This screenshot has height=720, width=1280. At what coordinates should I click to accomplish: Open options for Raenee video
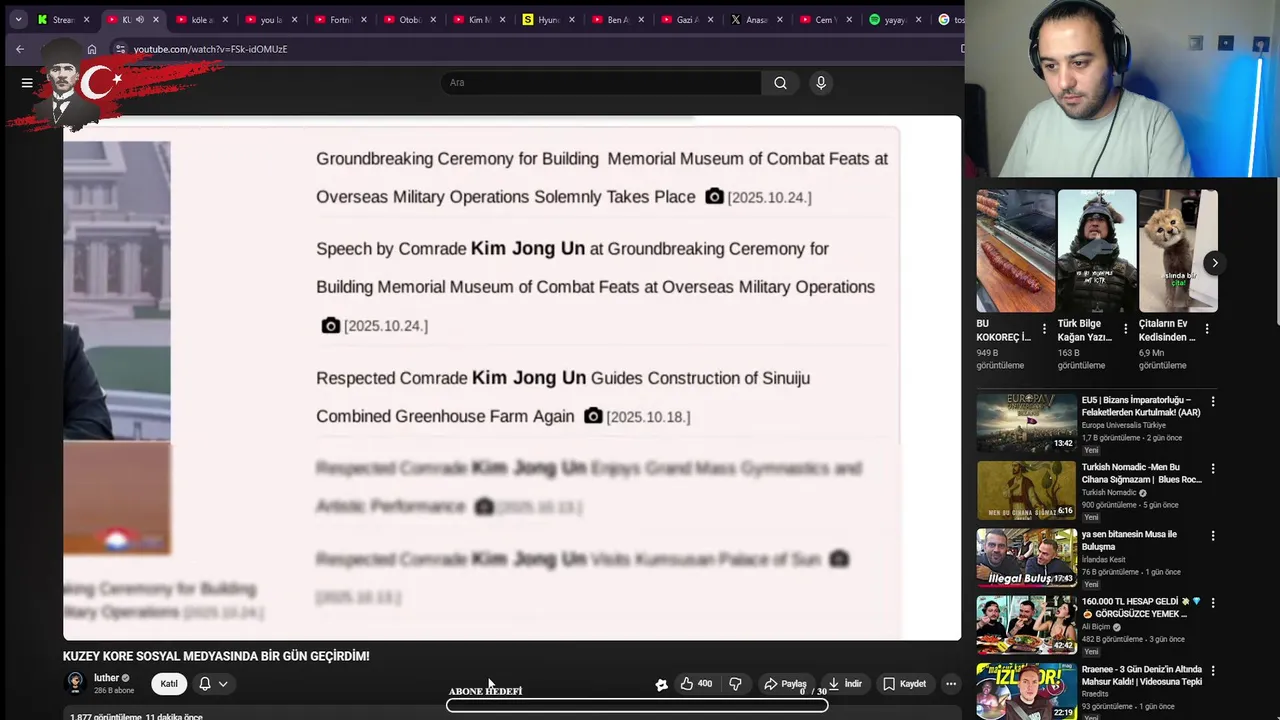click(1213, 670)
